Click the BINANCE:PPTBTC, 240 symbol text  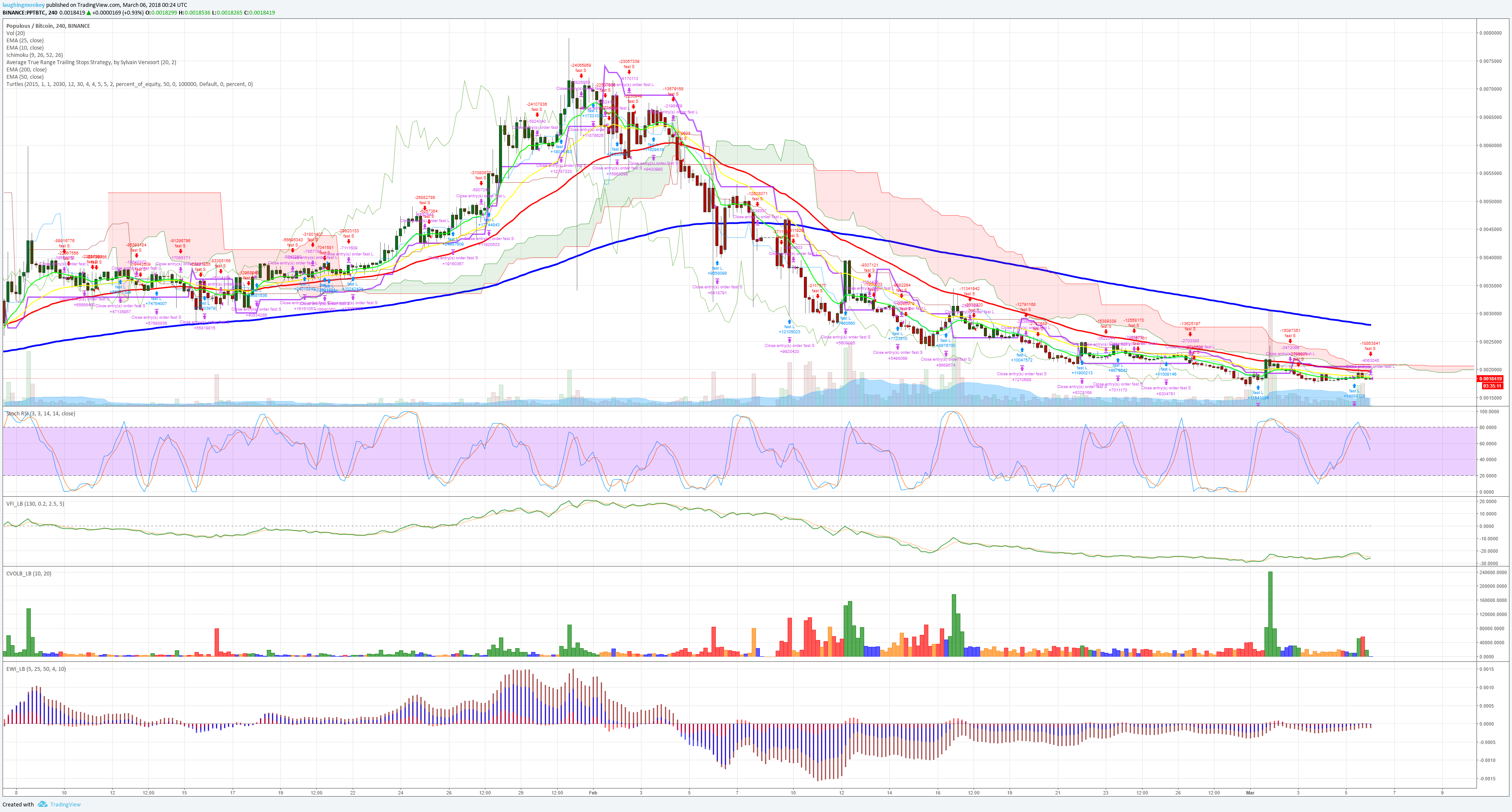tap(30, 12)
